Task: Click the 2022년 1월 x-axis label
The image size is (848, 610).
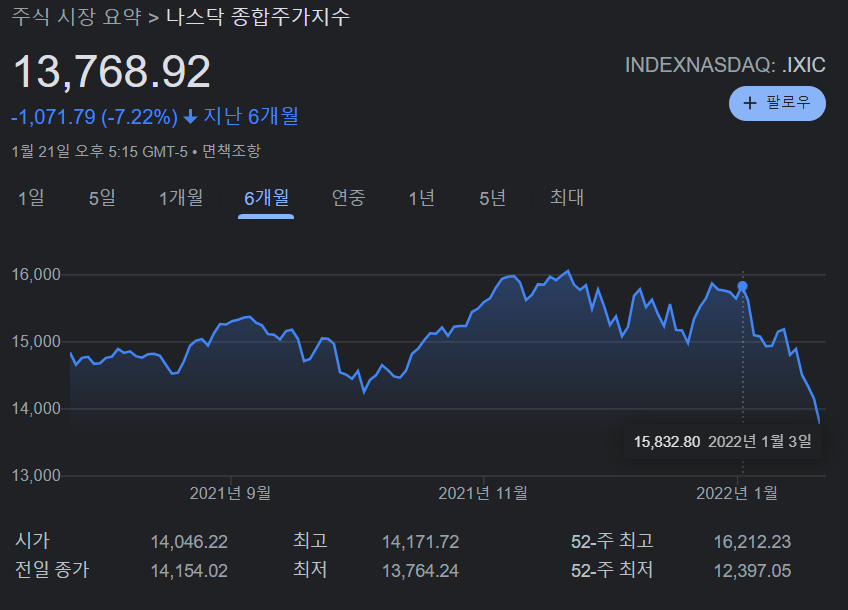Action: [737, 493]
